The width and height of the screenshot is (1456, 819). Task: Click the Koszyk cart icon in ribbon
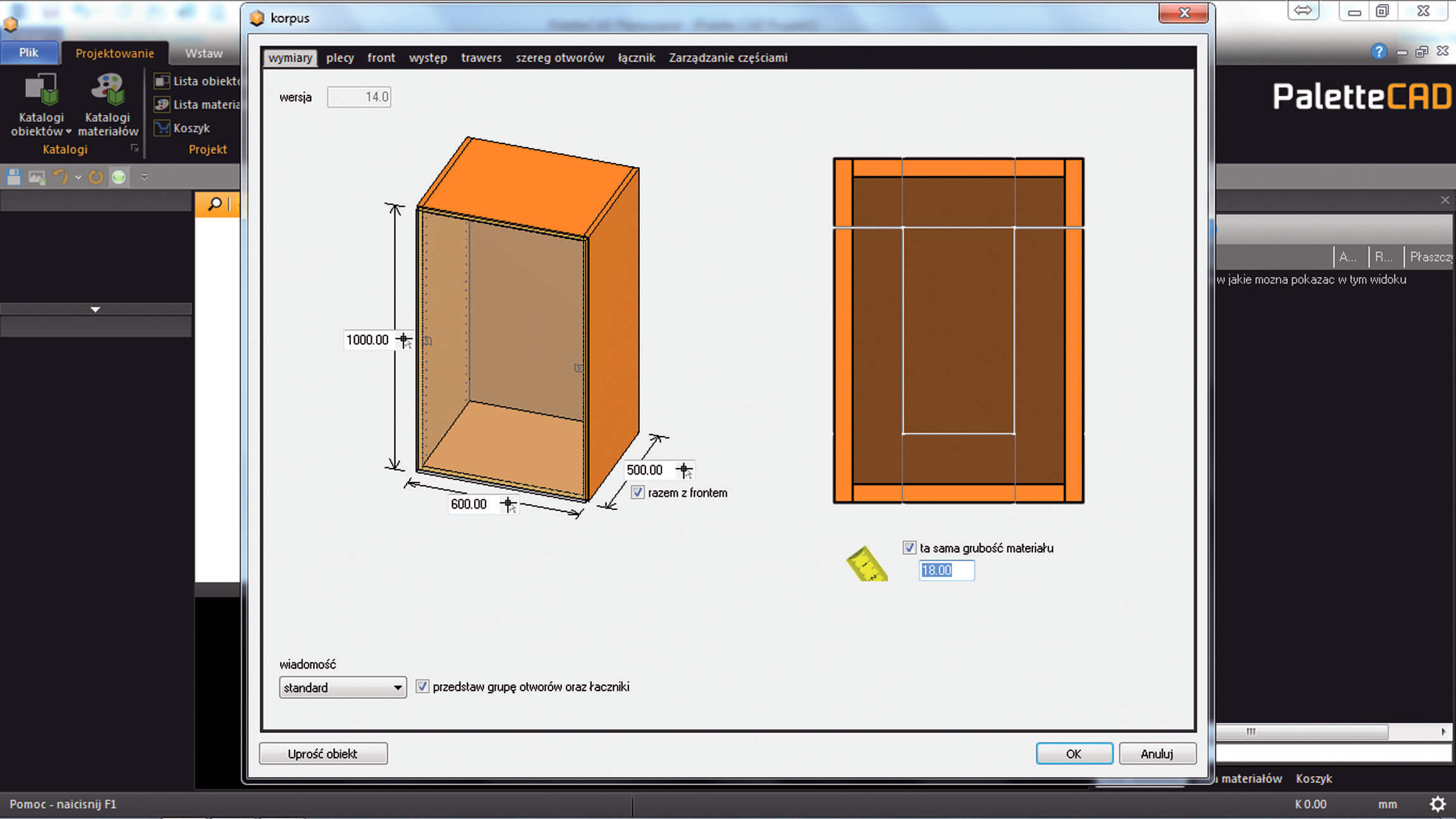162,128
